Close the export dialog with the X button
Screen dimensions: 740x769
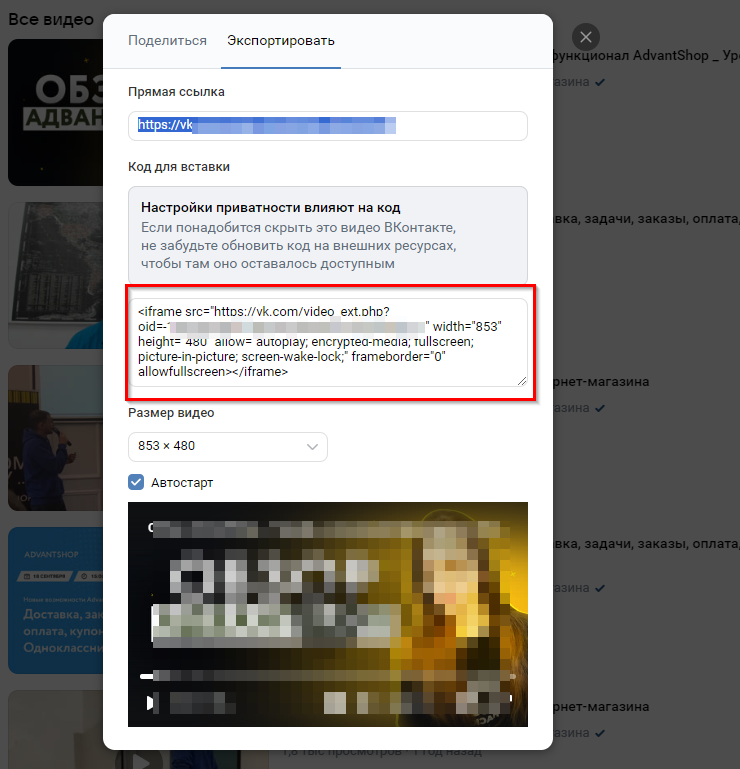586,37
